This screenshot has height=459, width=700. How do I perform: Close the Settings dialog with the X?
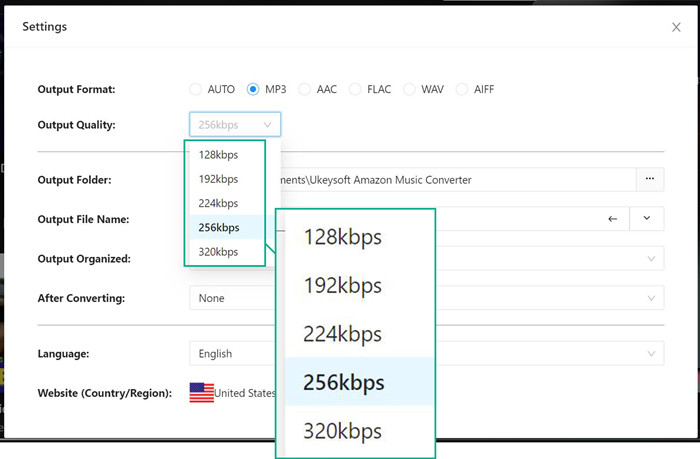(x=676, y=28)
